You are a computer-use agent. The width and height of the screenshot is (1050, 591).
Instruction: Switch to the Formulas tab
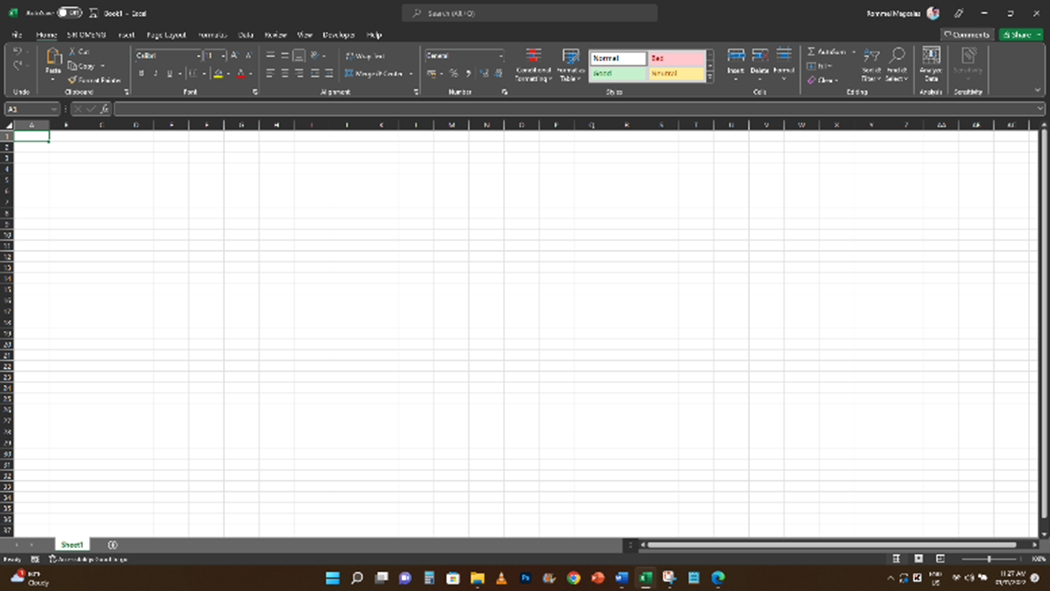(212, 35)
